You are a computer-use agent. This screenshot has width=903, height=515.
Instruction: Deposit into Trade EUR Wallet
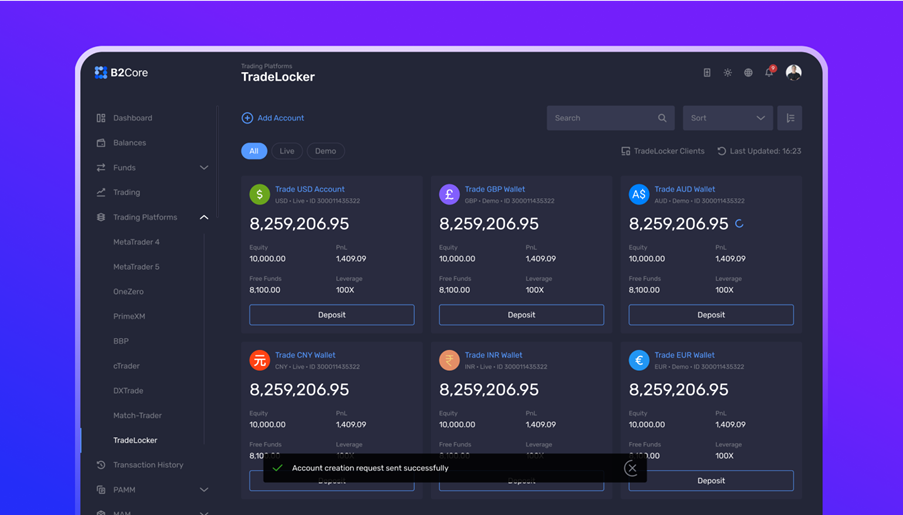[x=711, y=481]
